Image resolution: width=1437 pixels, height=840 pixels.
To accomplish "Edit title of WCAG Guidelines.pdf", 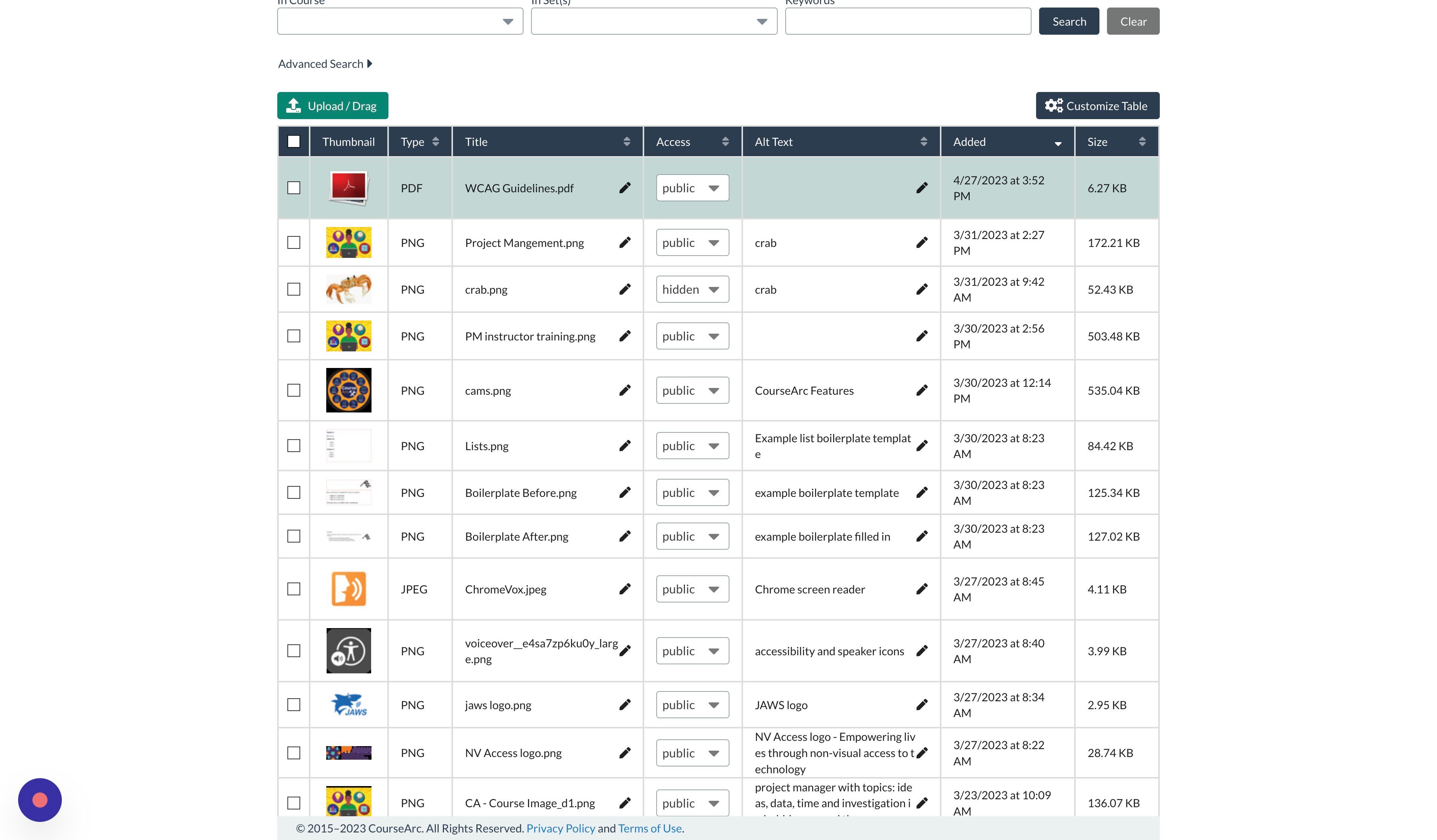I will tap(625, 187).
